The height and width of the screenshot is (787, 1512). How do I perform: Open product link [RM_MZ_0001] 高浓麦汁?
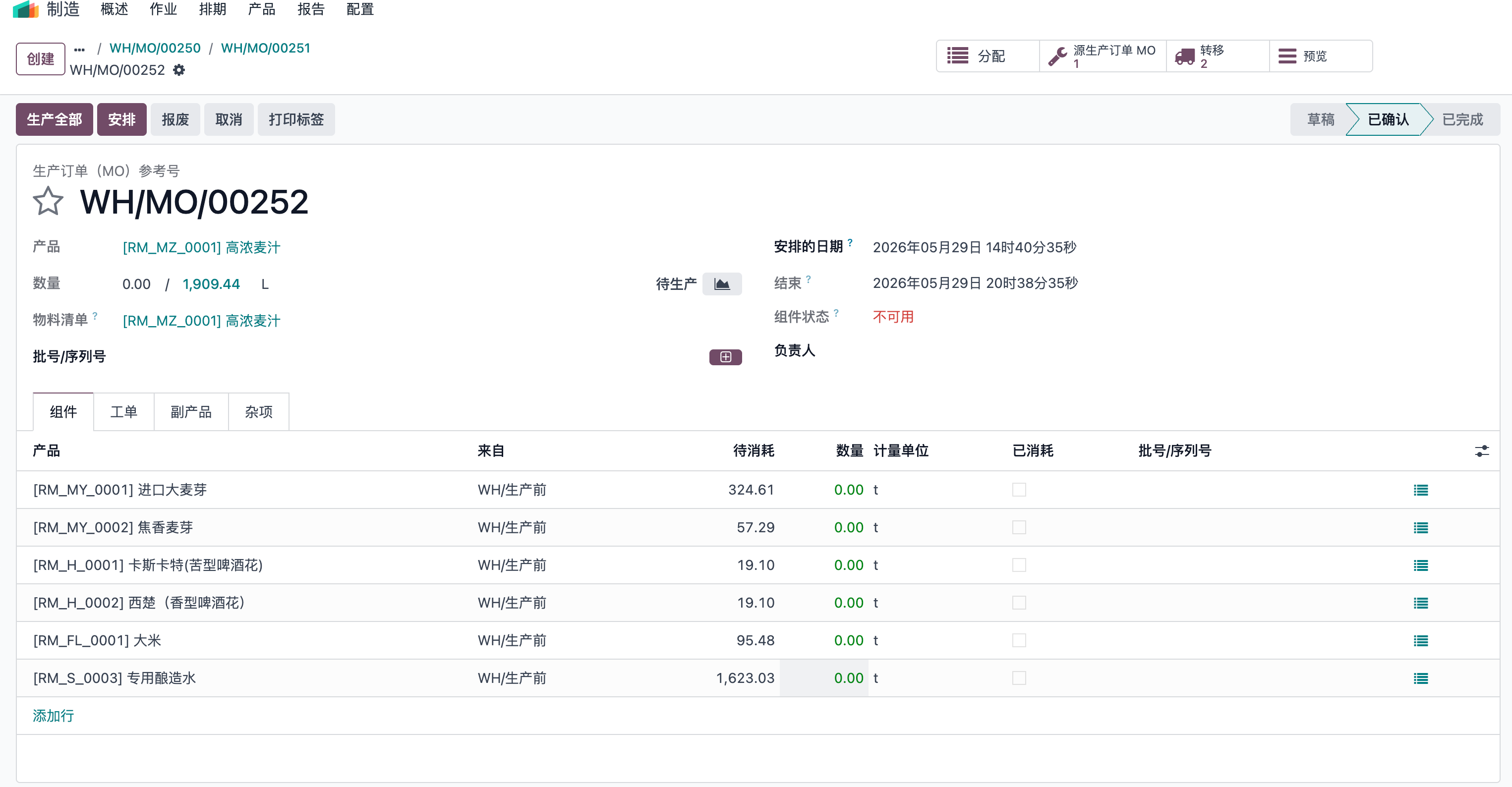201,248
